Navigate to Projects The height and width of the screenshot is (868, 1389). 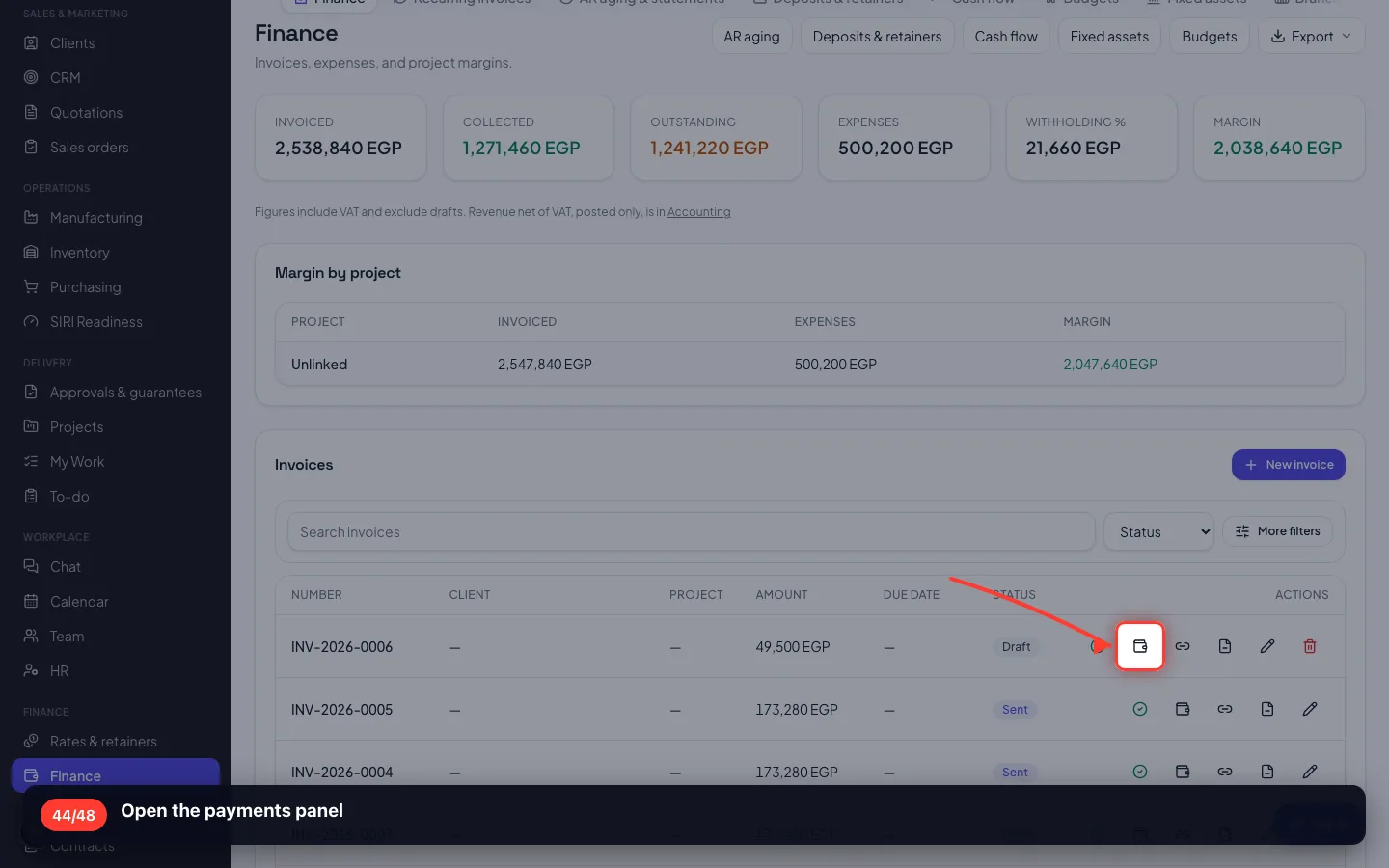(x=116, y=427)
